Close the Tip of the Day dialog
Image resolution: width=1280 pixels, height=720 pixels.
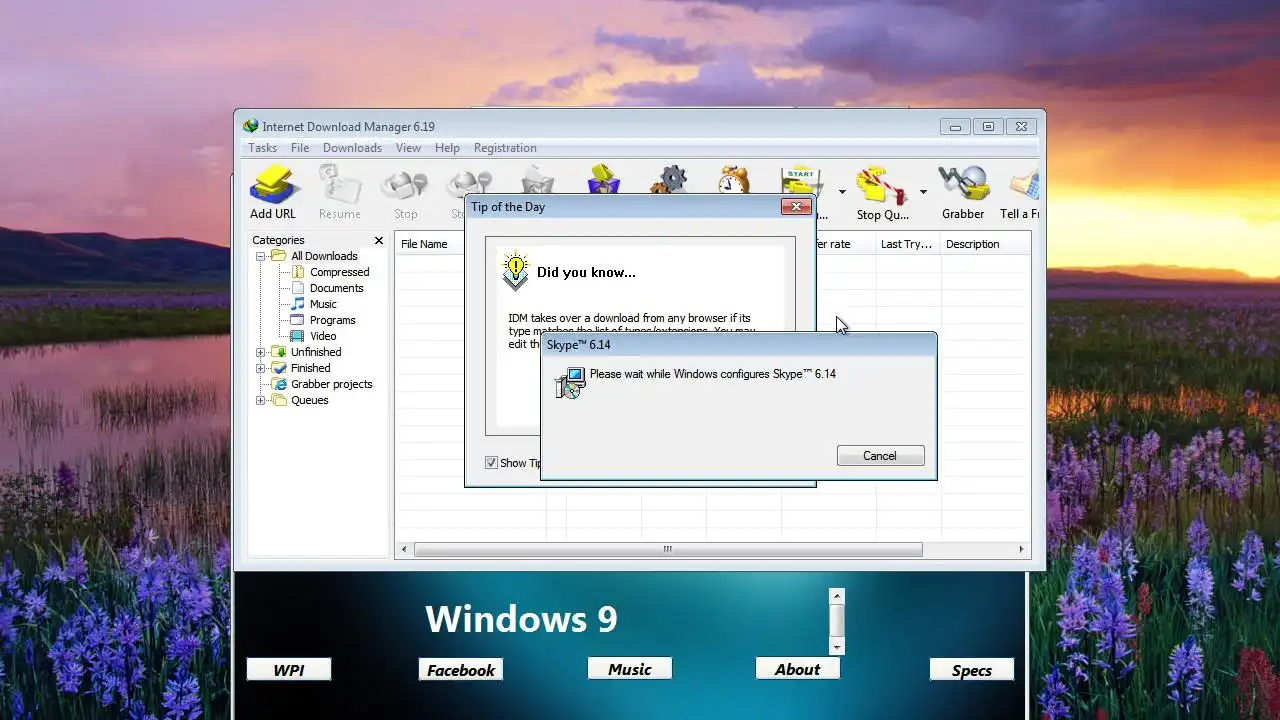click(x=796, y=206)
